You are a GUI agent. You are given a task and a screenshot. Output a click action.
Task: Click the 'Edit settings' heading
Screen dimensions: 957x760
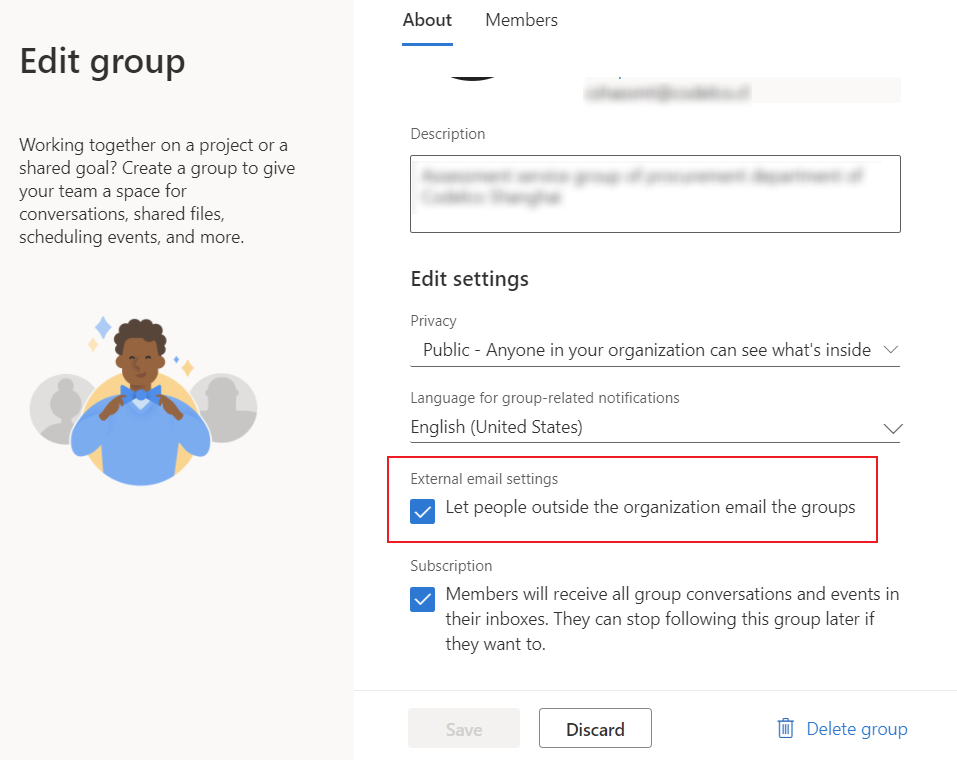tap(469, 279)
